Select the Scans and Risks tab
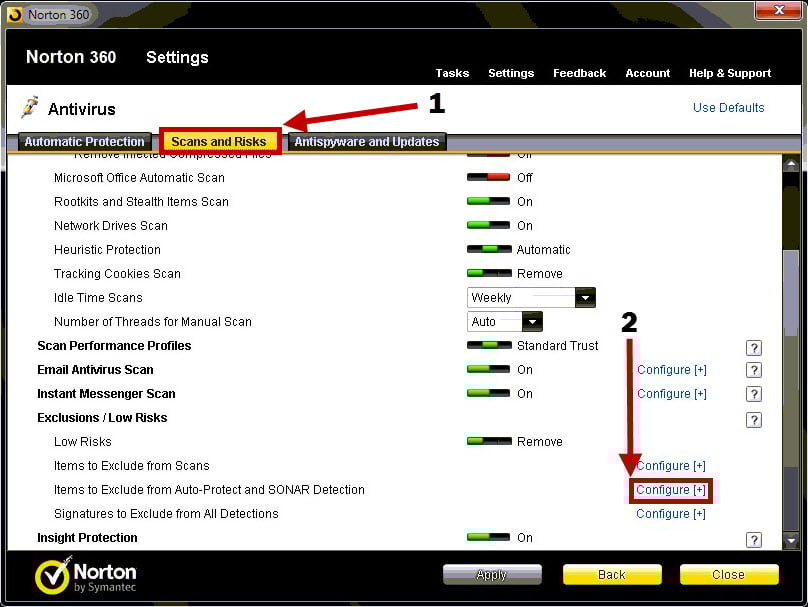 coord(218,141)
